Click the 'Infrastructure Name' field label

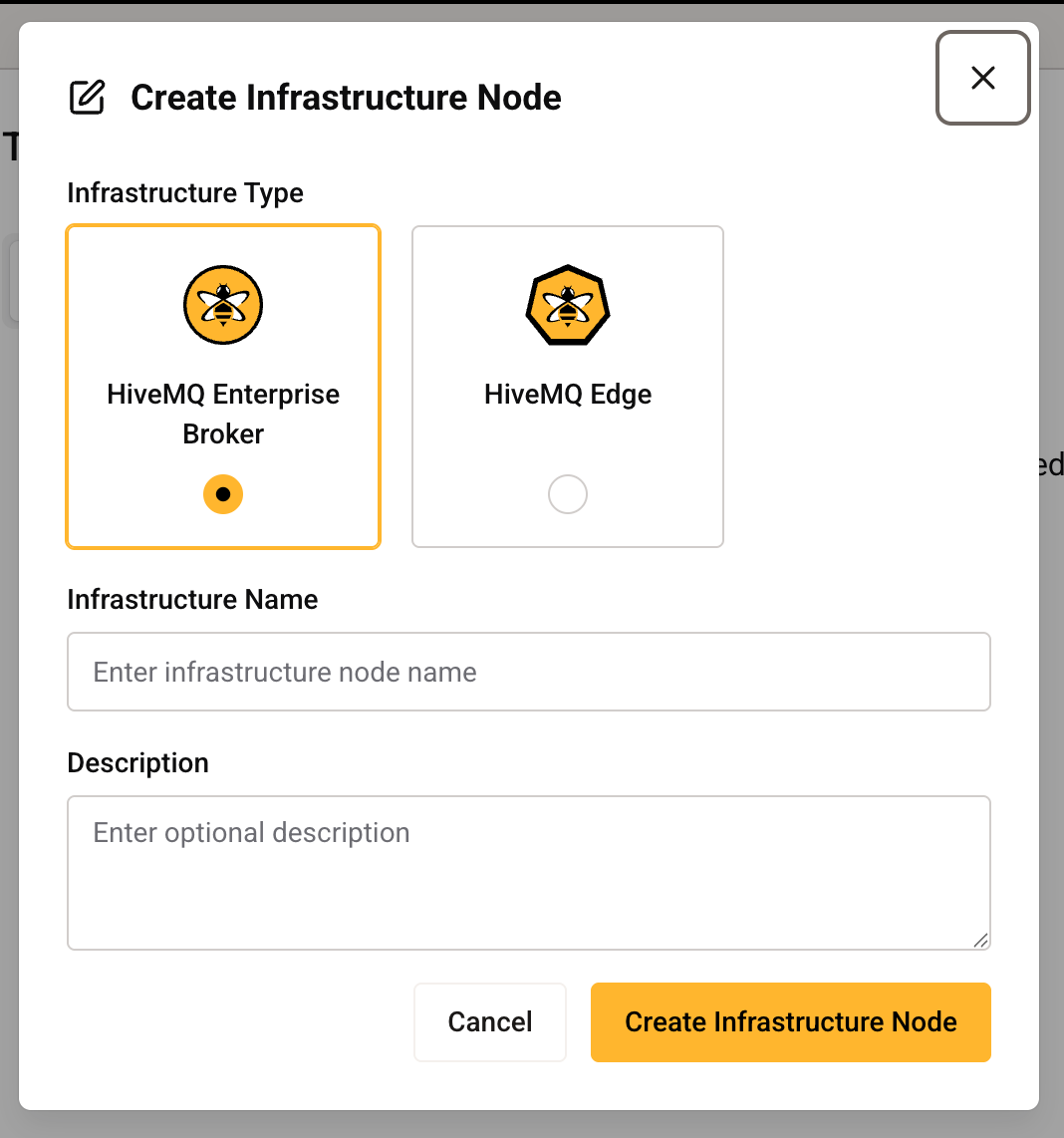[x=192, y=600]
